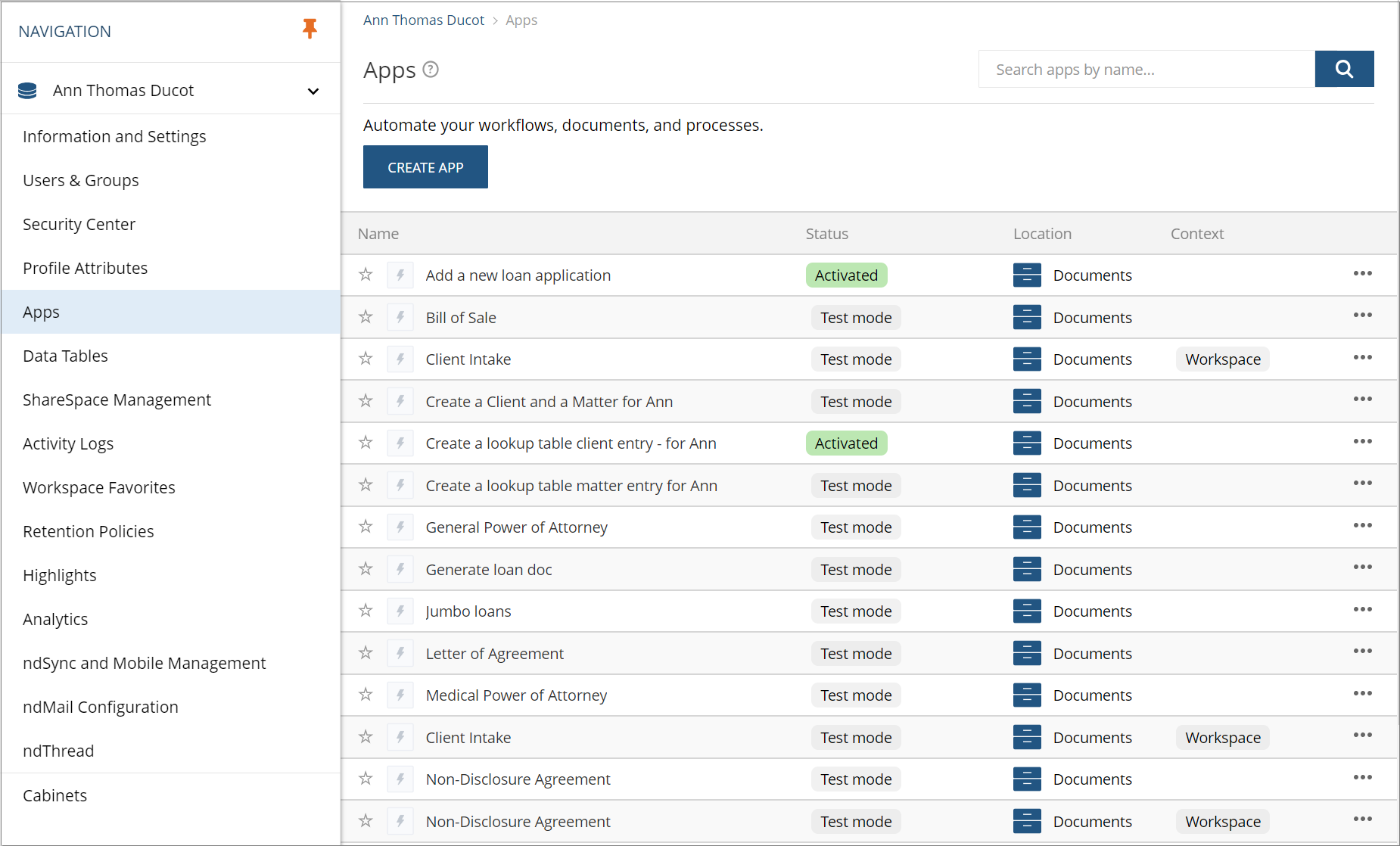Viewport: 1400px width, 846px height.
Task: Click the database icon next to Ann Thomas Ducot
Action: pyautogui.click(x=26, y=89)
